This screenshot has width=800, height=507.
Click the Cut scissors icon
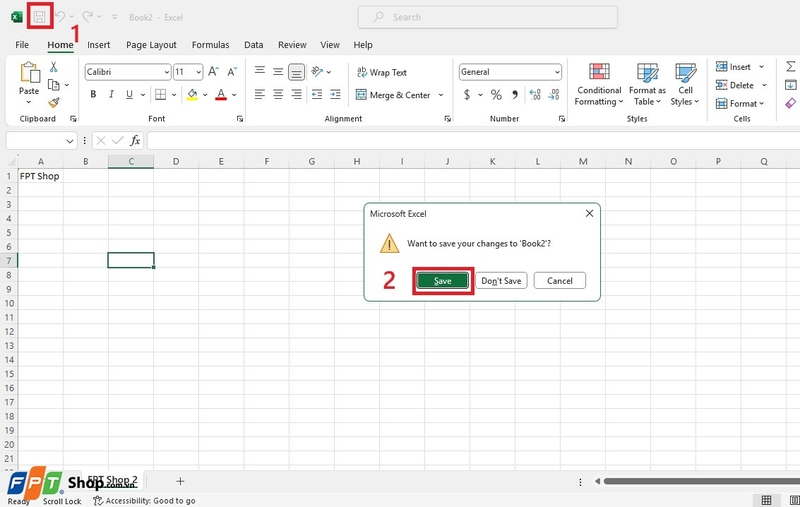[54, 67]
